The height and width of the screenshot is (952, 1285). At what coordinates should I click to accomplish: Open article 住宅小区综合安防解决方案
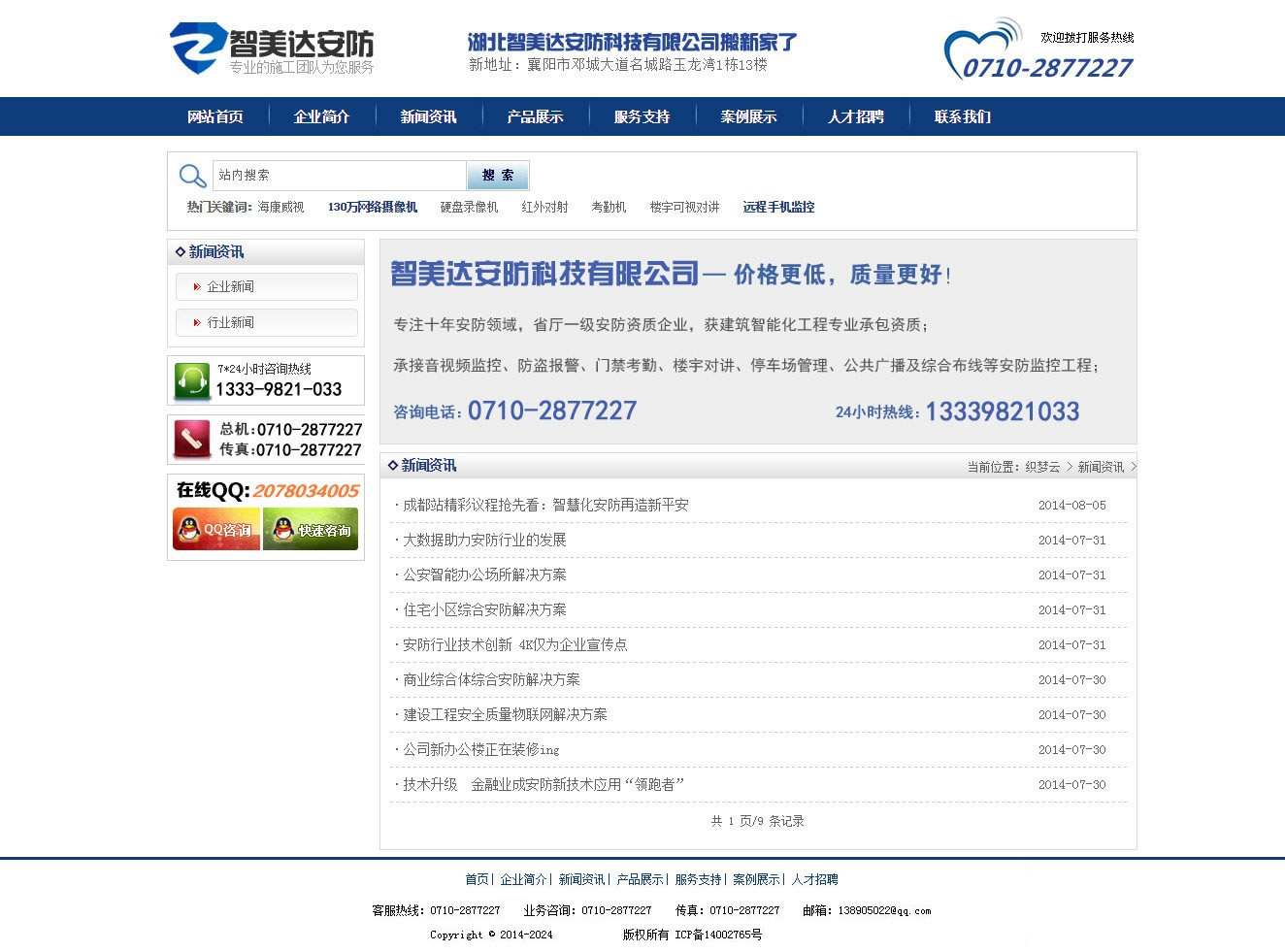[x=484, y=609]
